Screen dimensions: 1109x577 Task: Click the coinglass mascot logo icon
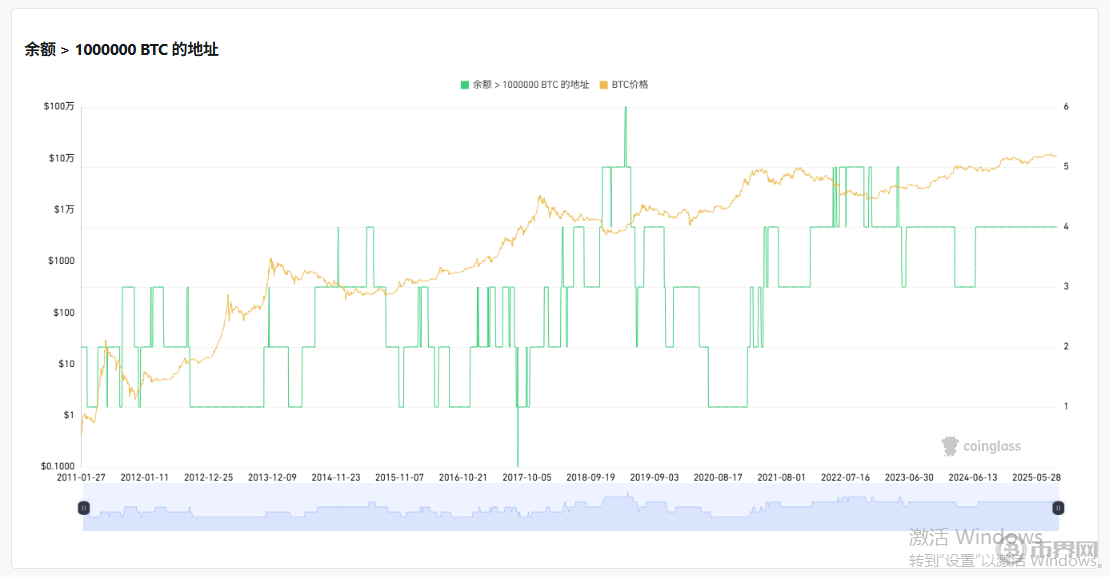(x=950, y=446)
